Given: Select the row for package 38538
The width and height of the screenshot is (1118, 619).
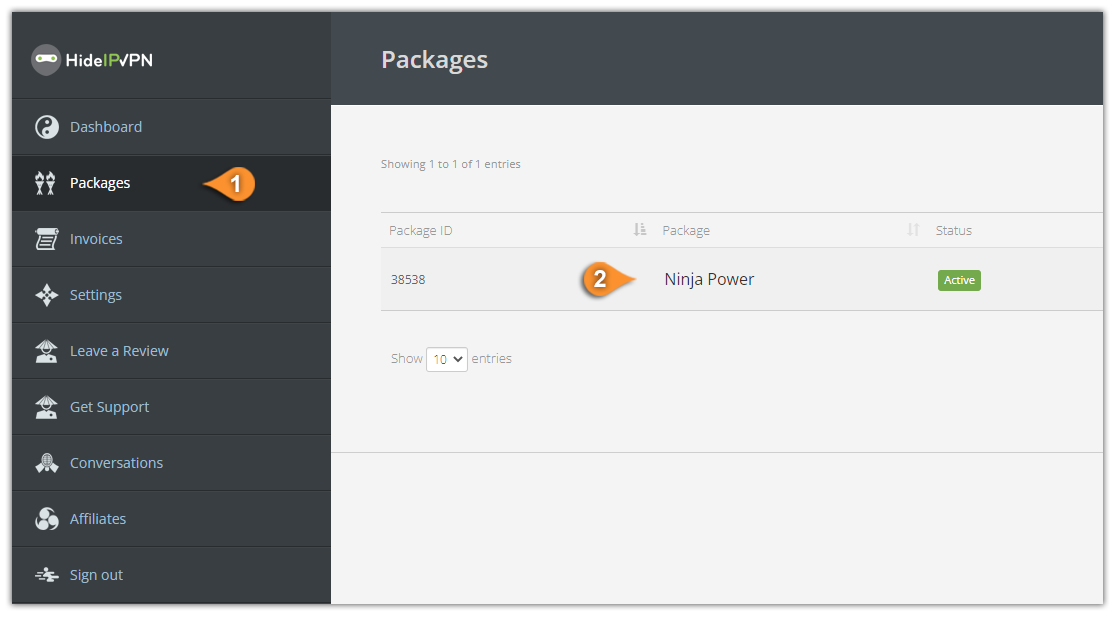Looking at the screenshot, I should (x=408, y=280).
